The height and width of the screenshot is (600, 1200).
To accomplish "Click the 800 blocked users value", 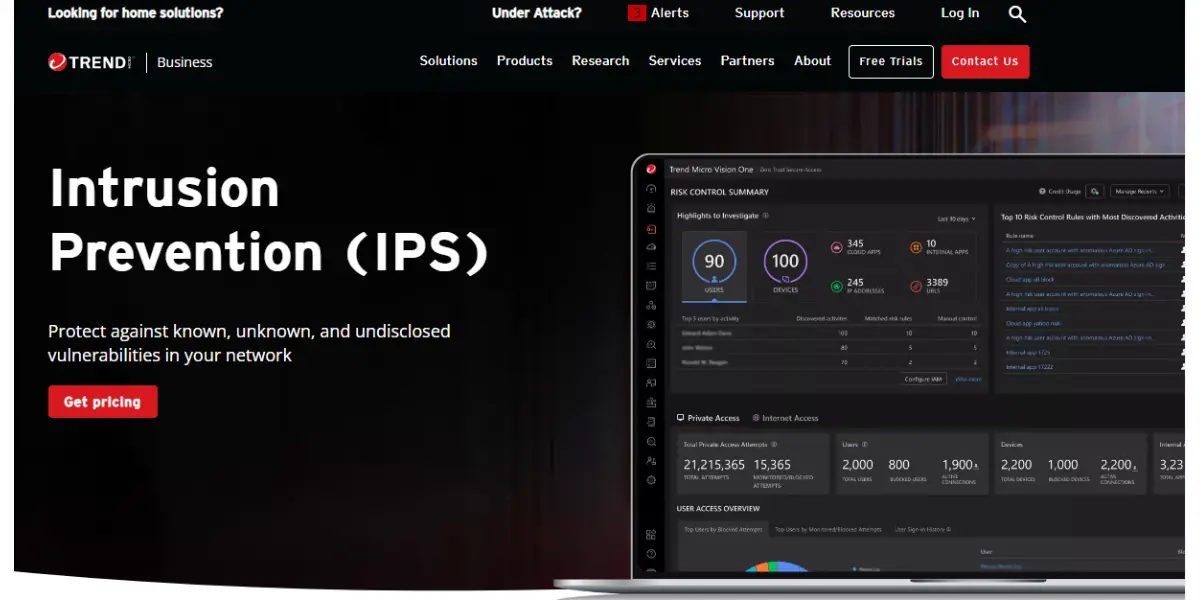I will click(899, 465).
